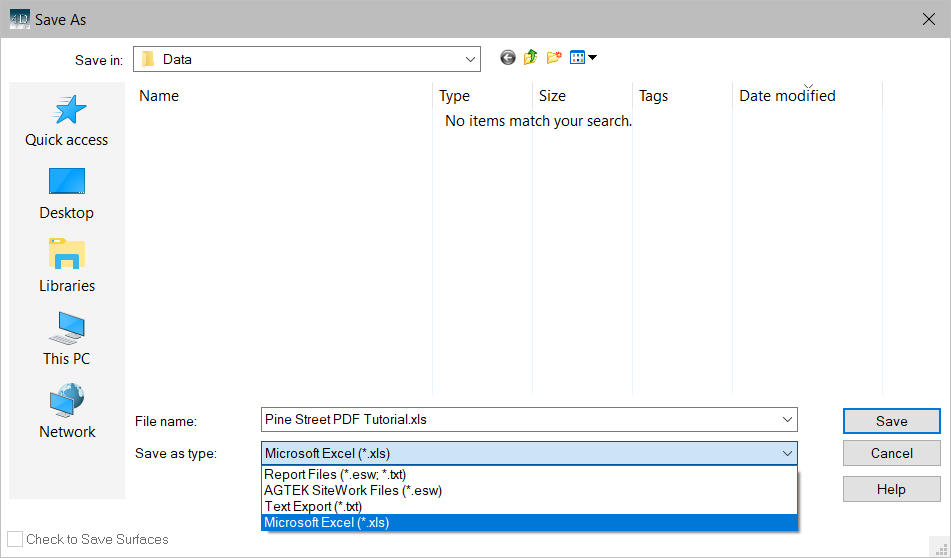Click the Back navigation arrow icon
The width and height of the screenshot is (951, 558).
[508, 58]
